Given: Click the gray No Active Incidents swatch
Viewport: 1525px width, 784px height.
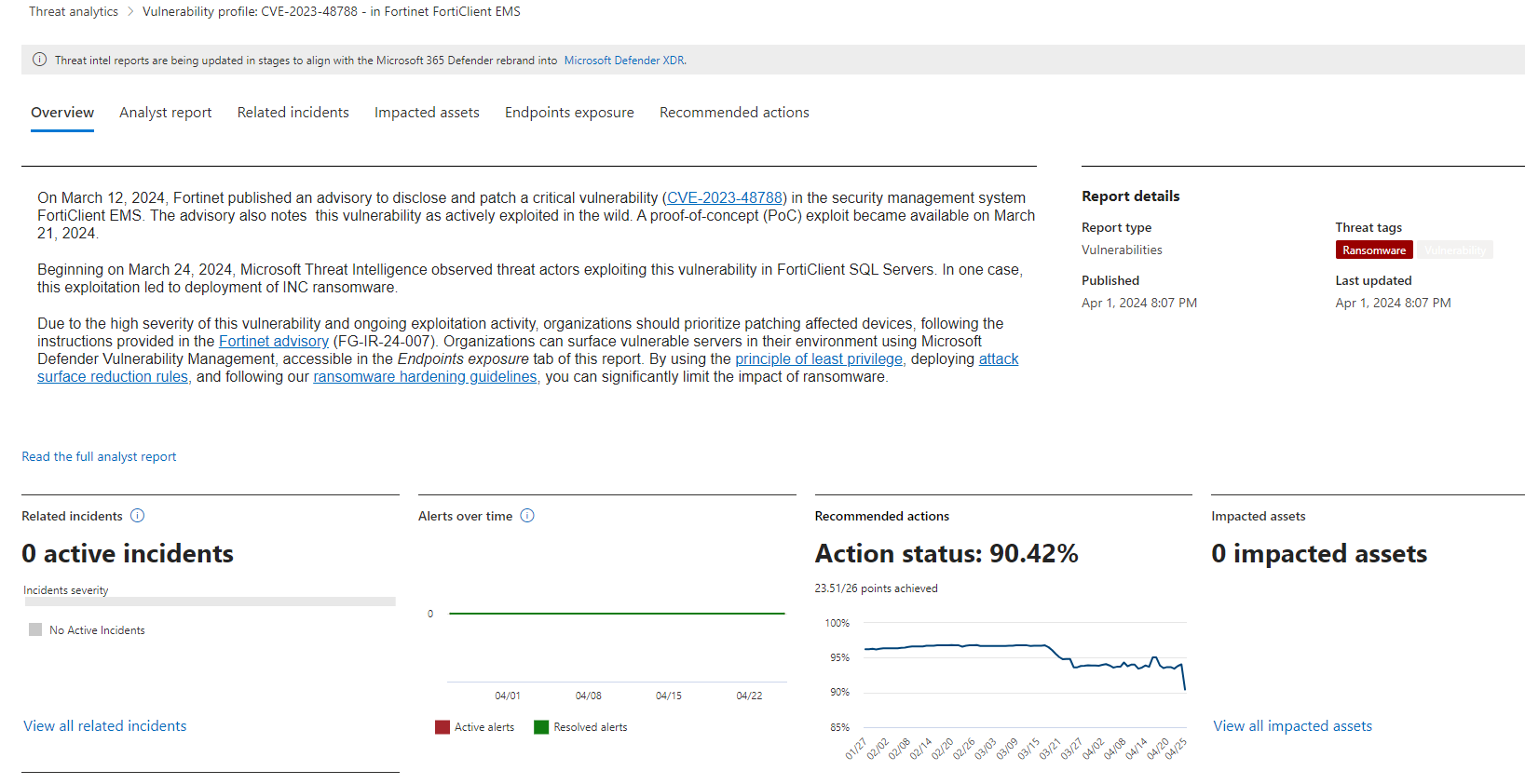Looking at the screenshot, I should click(35, 630).
